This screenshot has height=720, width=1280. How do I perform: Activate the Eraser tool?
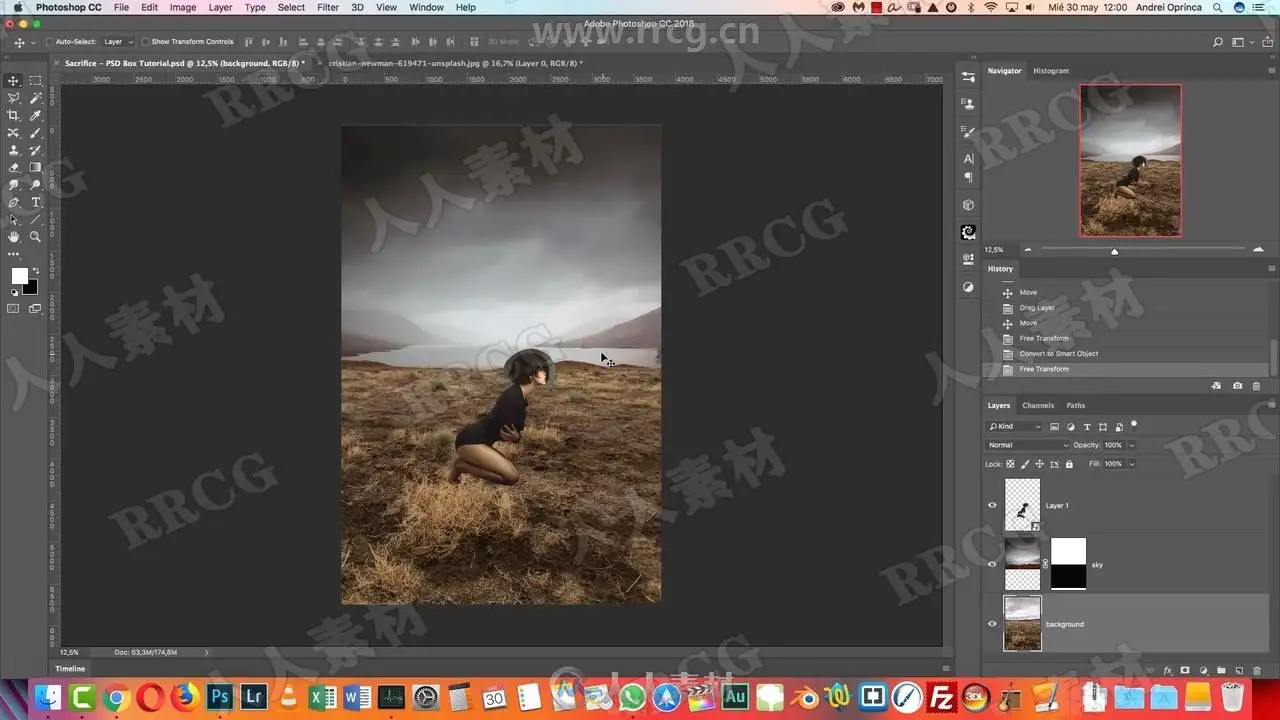coord(14,167)
